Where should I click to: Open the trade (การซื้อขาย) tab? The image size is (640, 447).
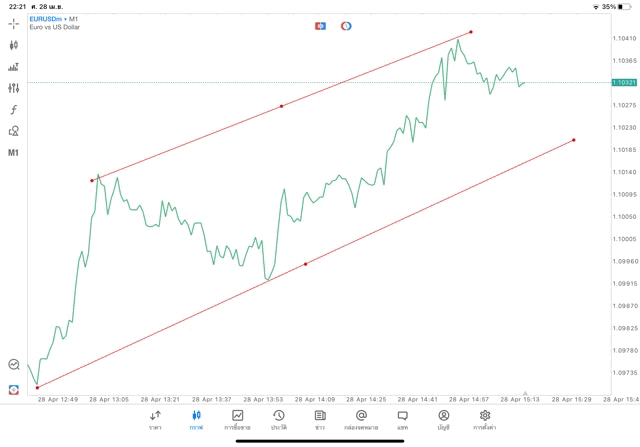(238, 419)
